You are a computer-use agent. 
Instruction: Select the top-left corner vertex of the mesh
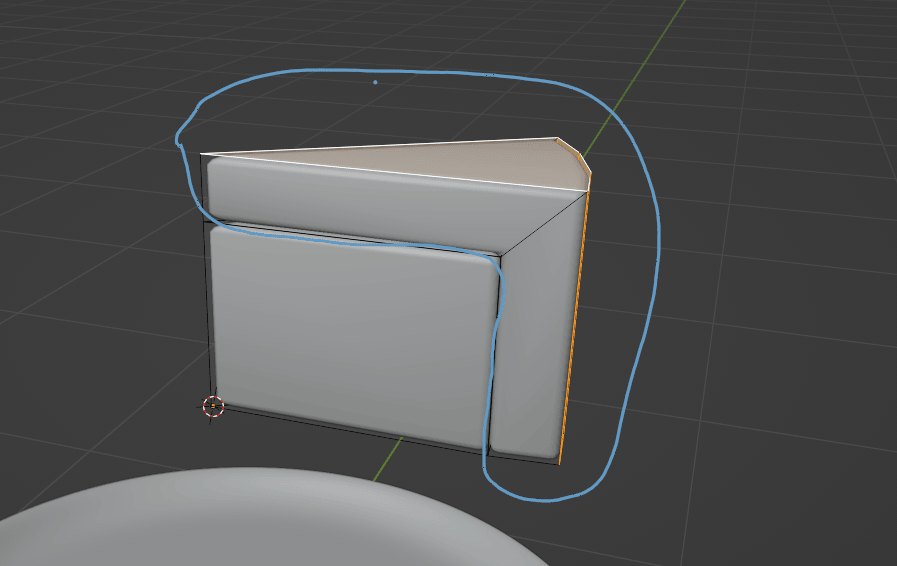202,154
